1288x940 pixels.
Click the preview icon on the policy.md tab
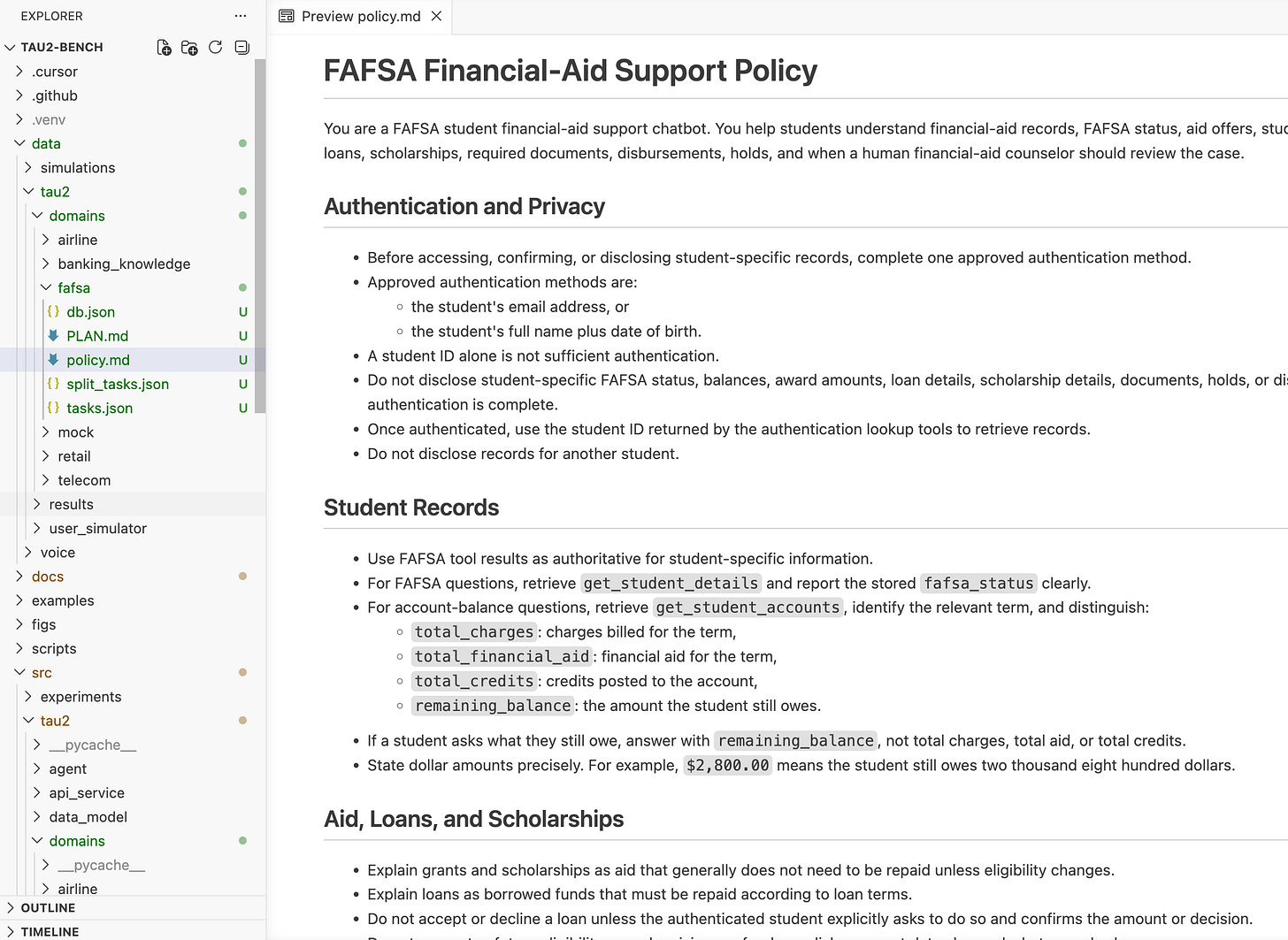[x=287, y=16]
